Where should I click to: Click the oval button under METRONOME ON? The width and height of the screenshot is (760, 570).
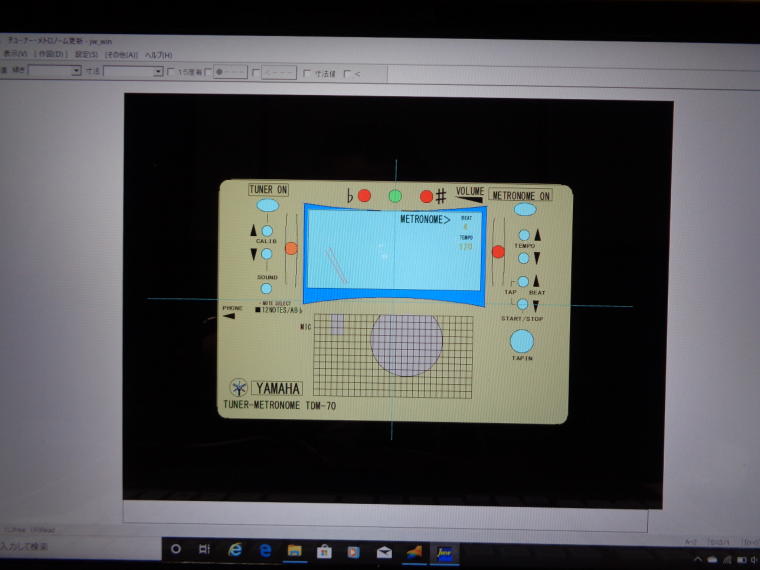(524, 209)
